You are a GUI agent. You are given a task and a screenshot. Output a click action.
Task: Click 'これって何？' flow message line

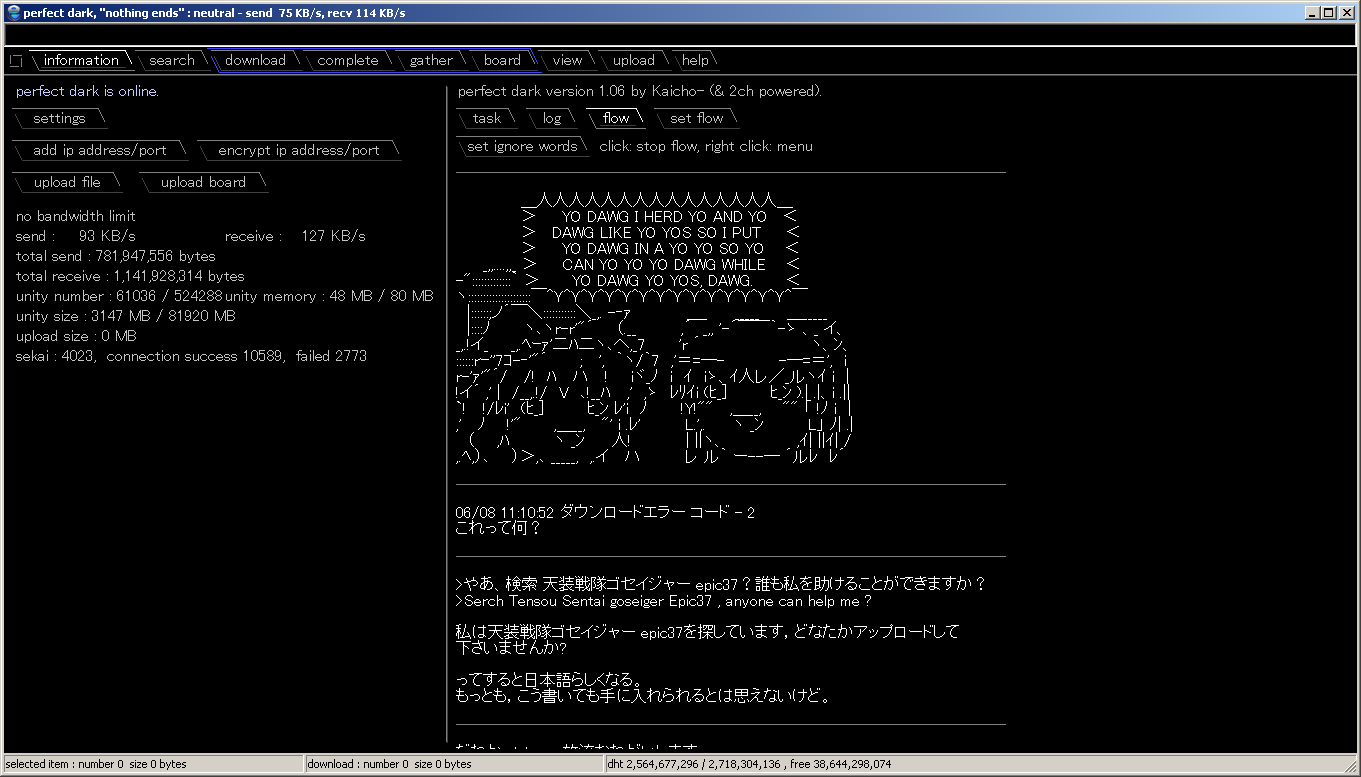click(498, 528)
